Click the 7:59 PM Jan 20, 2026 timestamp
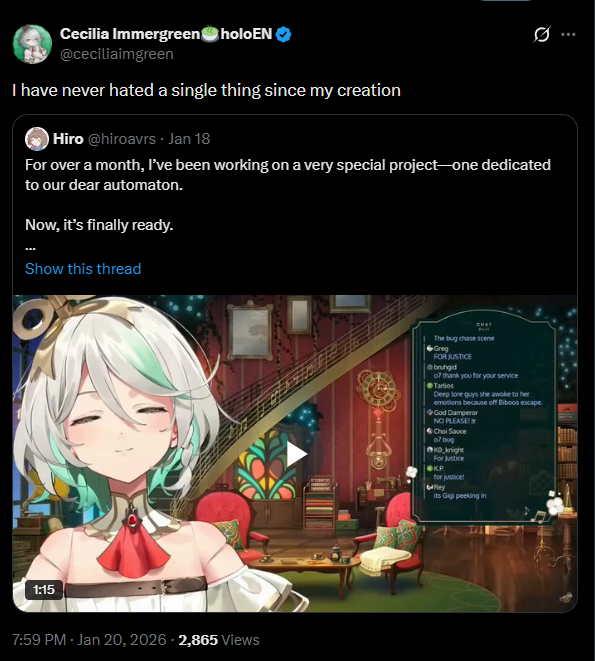Screen dimensions: 595x661 (x=89, y=640)
